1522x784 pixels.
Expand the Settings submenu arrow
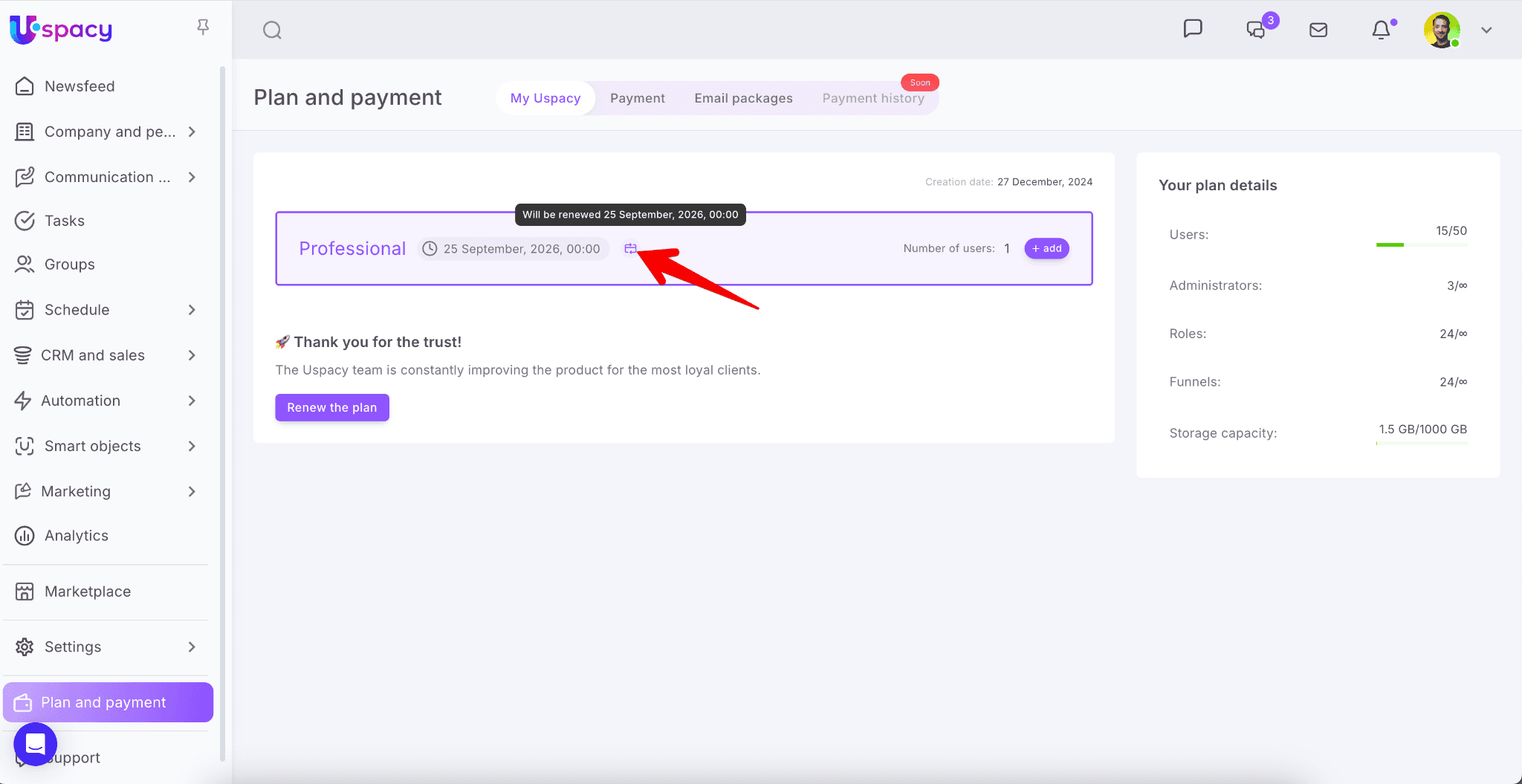(192, 647)
